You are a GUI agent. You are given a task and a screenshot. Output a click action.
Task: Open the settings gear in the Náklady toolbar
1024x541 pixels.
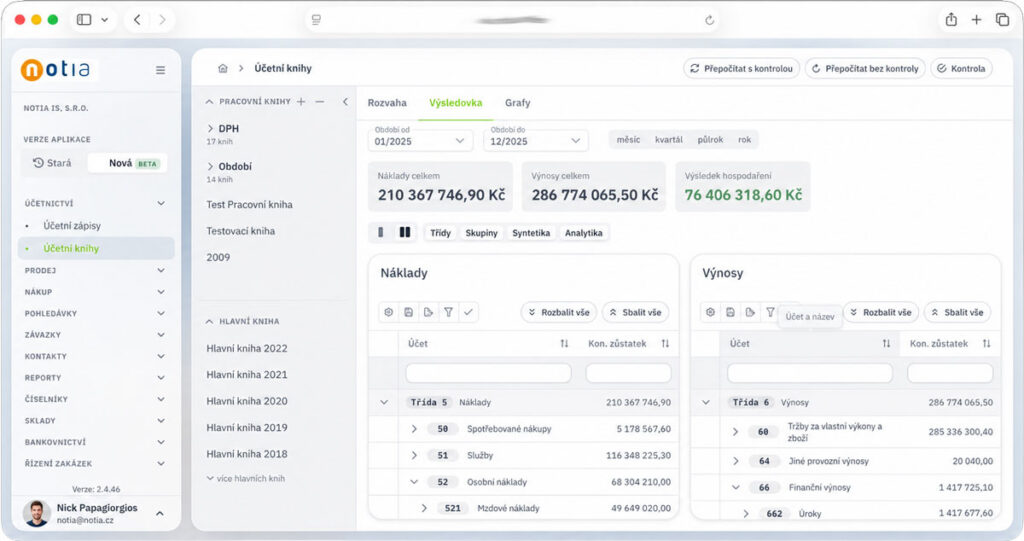pos(389,312)
